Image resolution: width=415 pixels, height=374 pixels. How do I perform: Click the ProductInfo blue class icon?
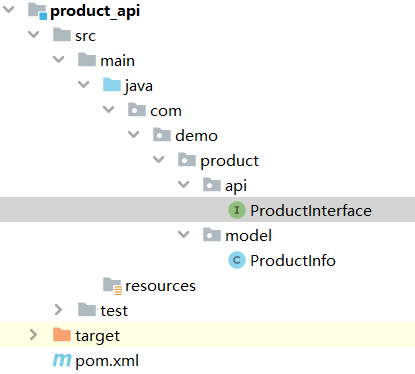[237, 260]
